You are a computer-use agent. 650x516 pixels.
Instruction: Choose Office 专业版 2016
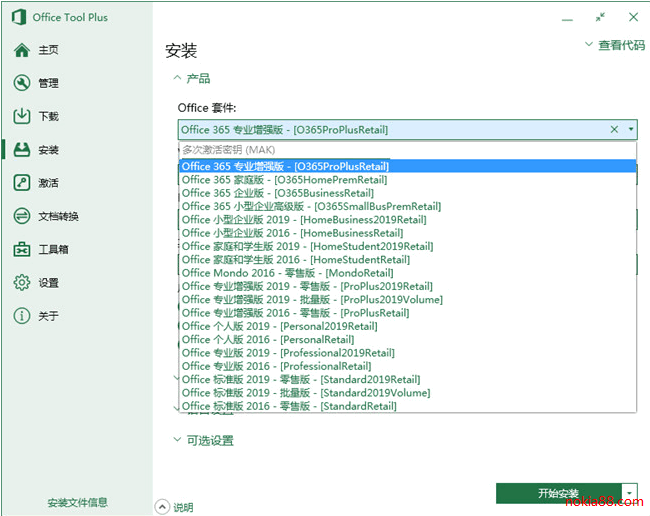point(408,366)
